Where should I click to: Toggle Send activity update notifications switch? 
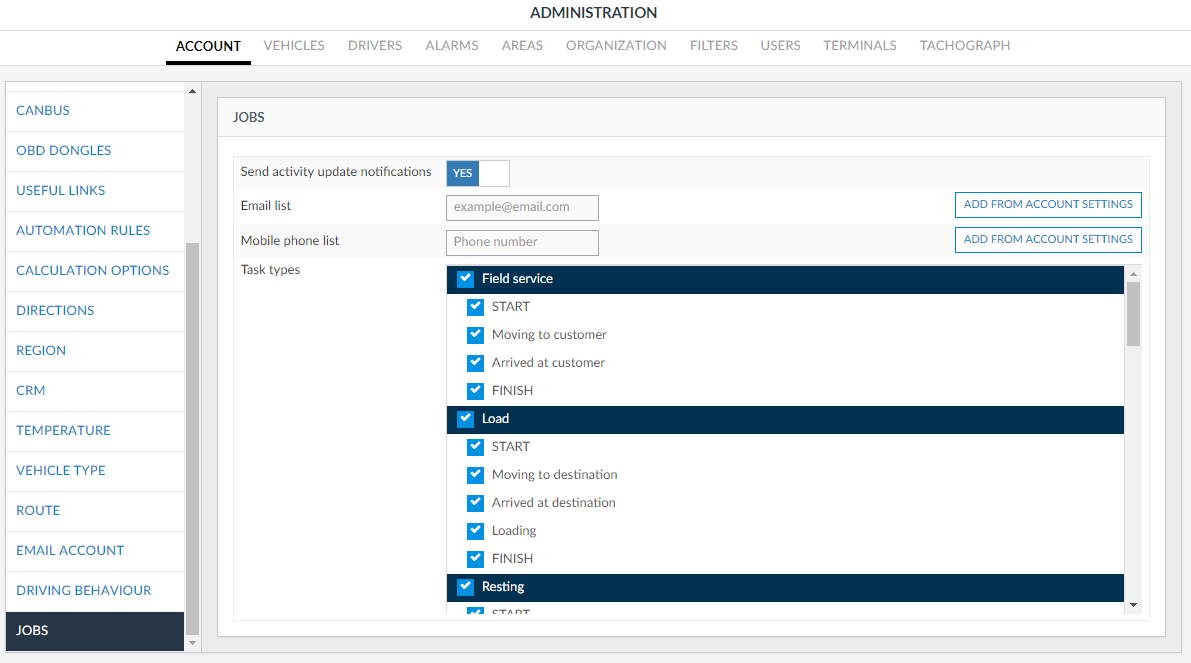(477, 173)
